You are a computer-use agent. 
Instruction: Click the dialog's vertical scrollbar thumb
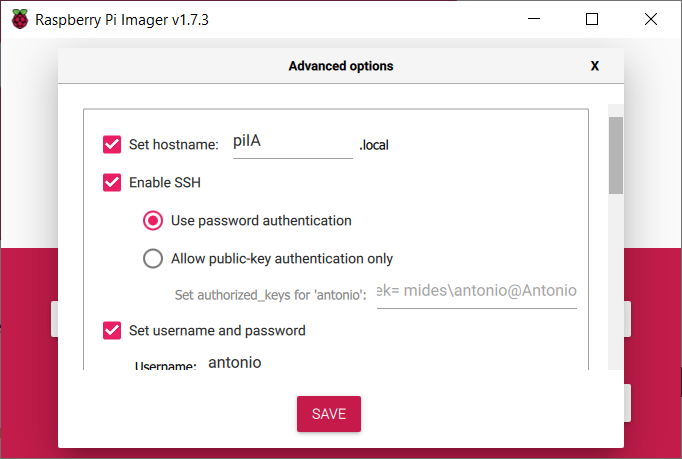point(616,155)
